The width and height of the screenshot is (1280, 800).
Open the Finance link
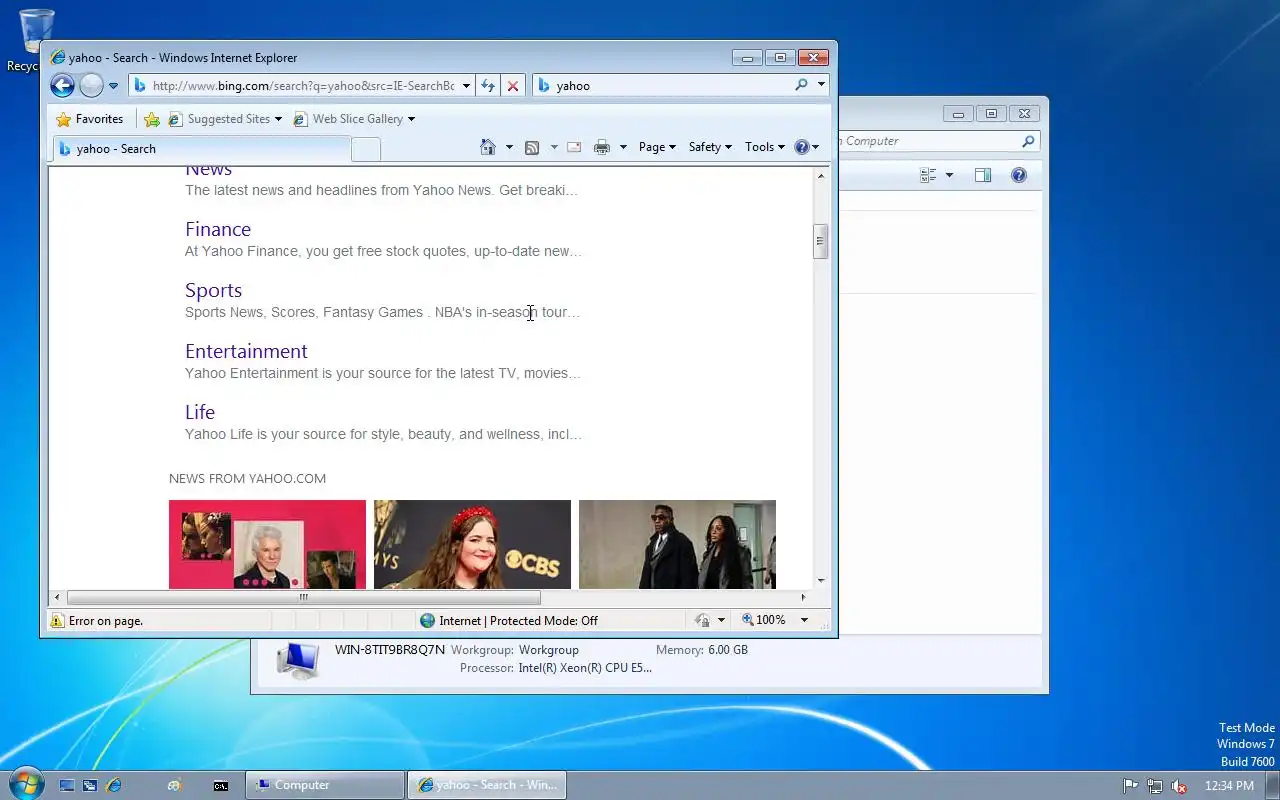pos(218,229)
